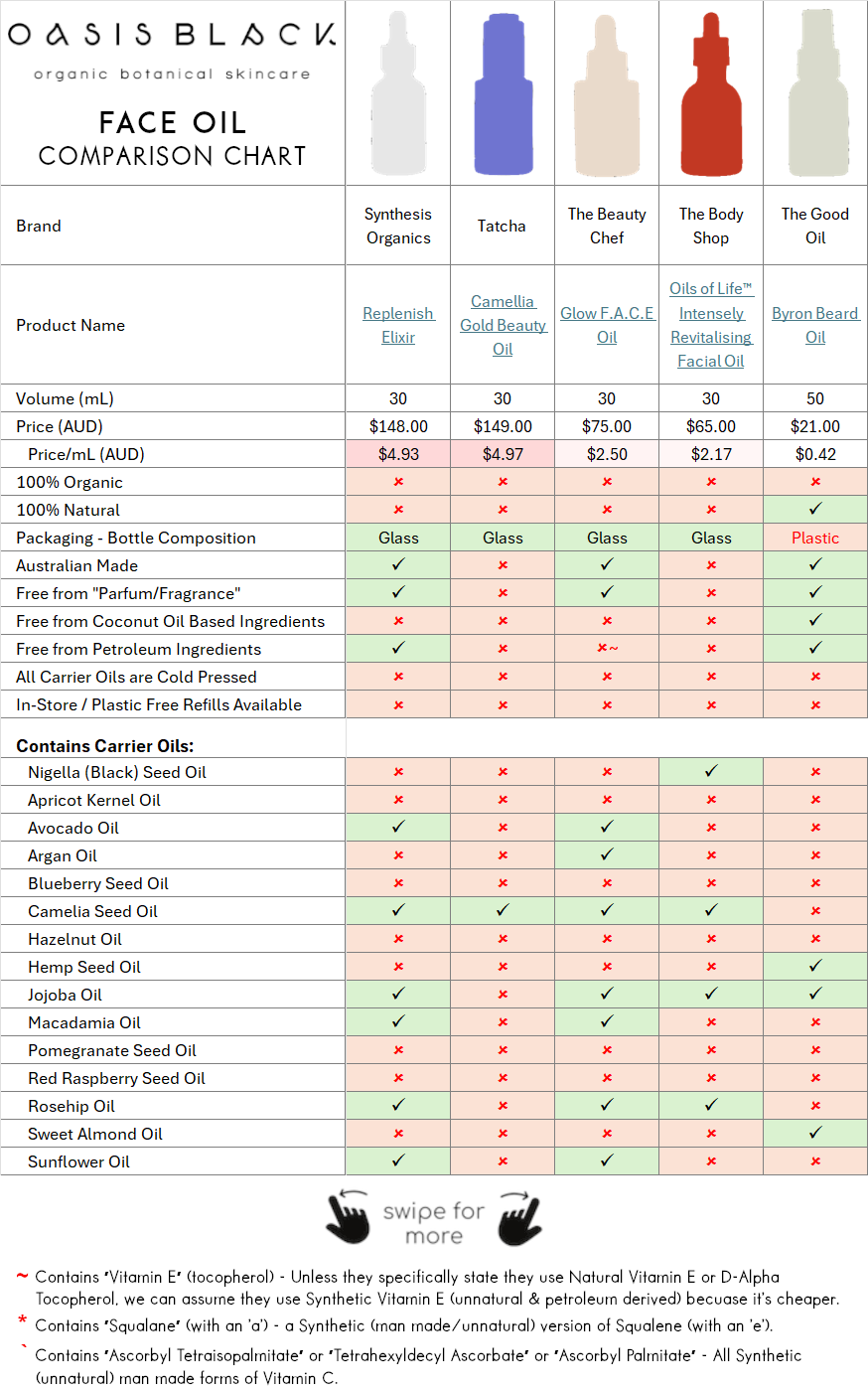This screenshot has height=1391, width=868.
Task: Click The Good Oil Hemp Seed Oil checkmark
Action: pos(815,966)
